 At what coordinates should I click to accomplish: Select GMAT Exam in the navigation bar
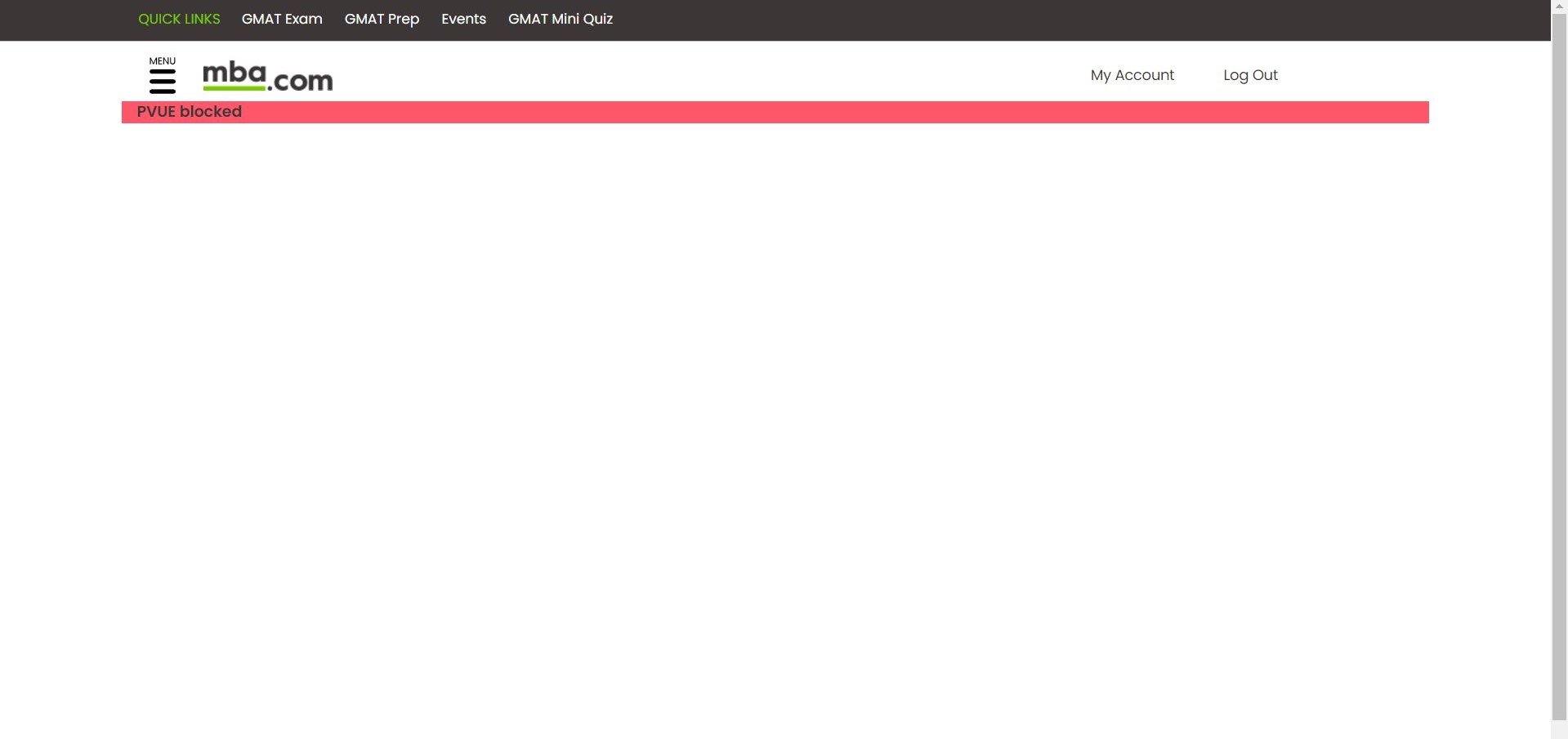click(x=282, y=19)
